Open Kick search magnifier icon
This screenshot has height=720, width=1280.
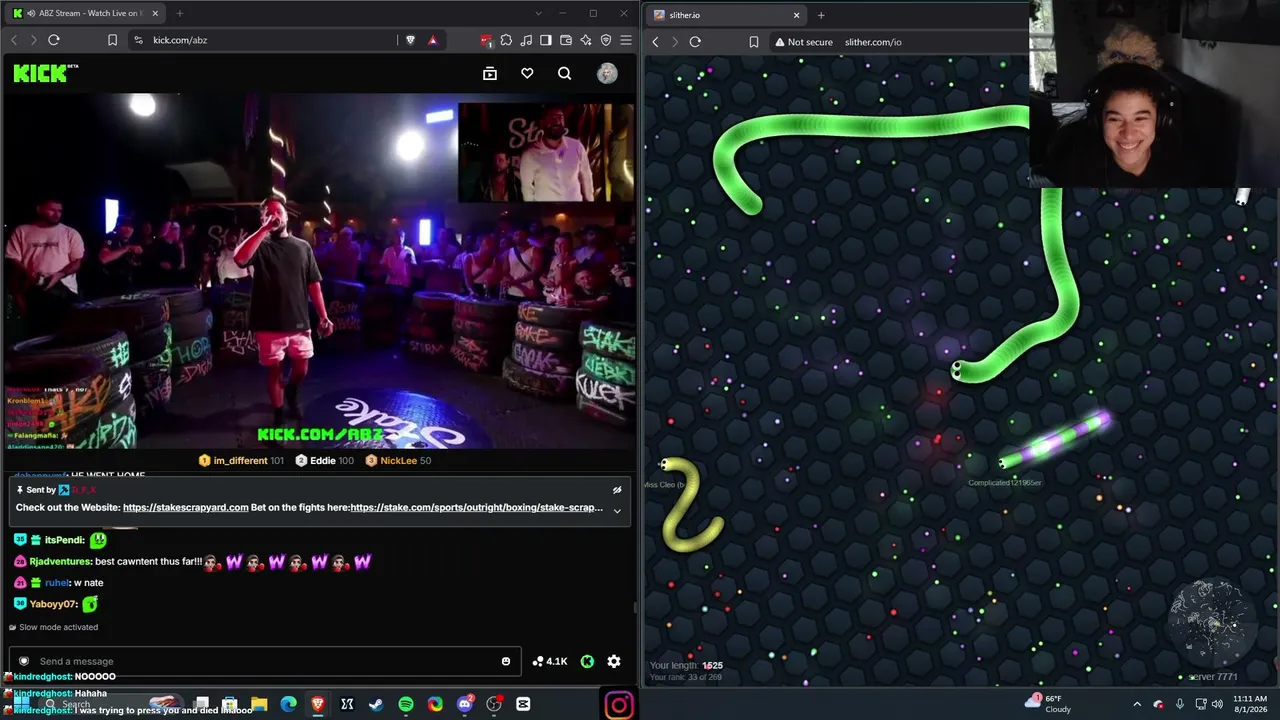coord(565,73)
